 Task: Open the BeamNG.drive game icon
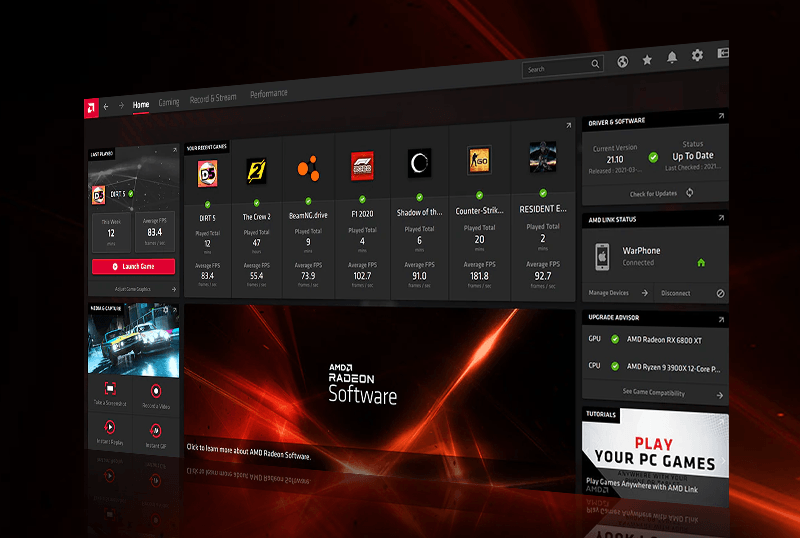[x=309, y=168]
